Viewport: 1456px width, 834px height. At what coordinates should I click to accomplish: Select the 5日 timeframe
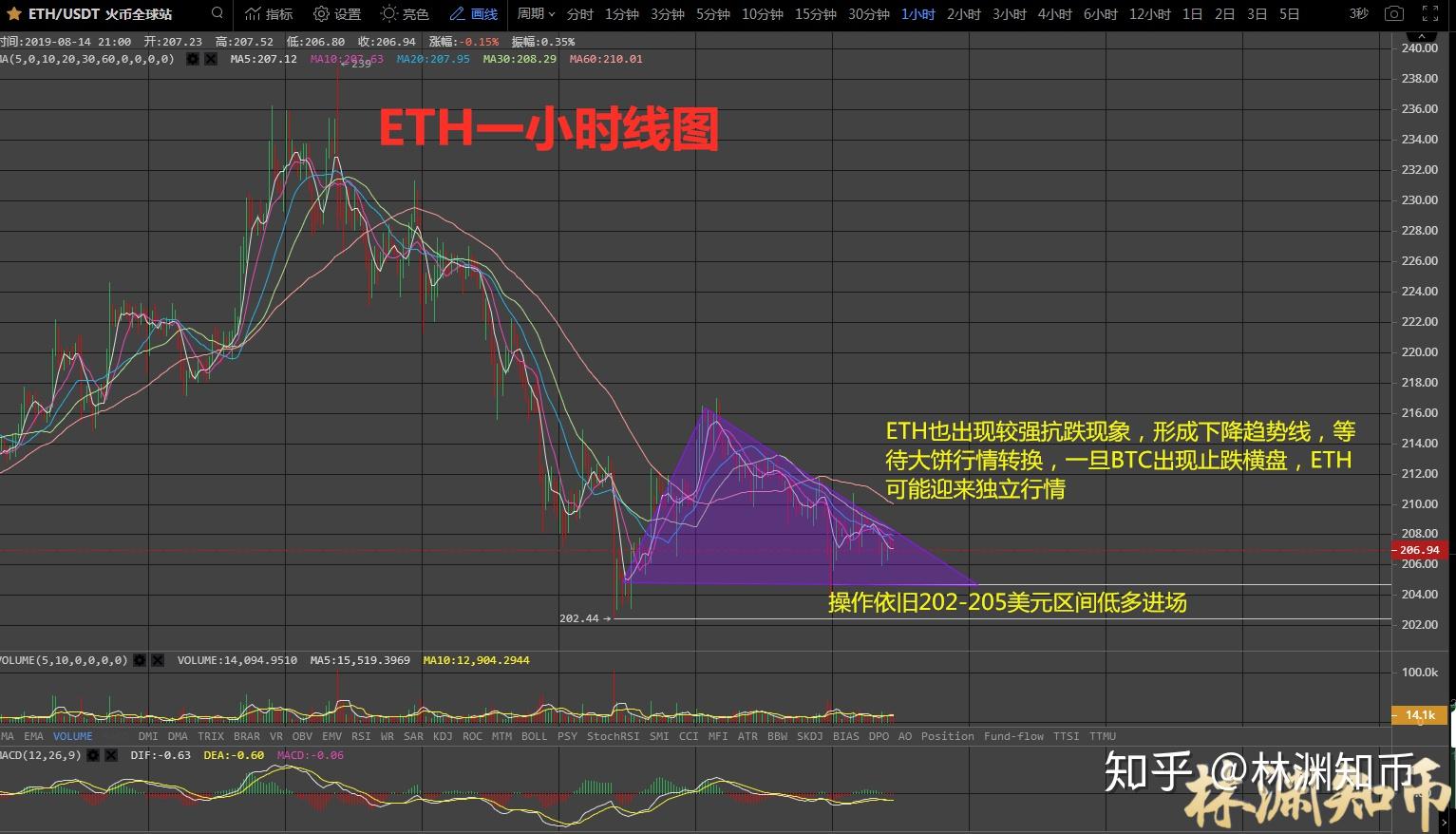pyautogui.click(x=1290, y=14)
